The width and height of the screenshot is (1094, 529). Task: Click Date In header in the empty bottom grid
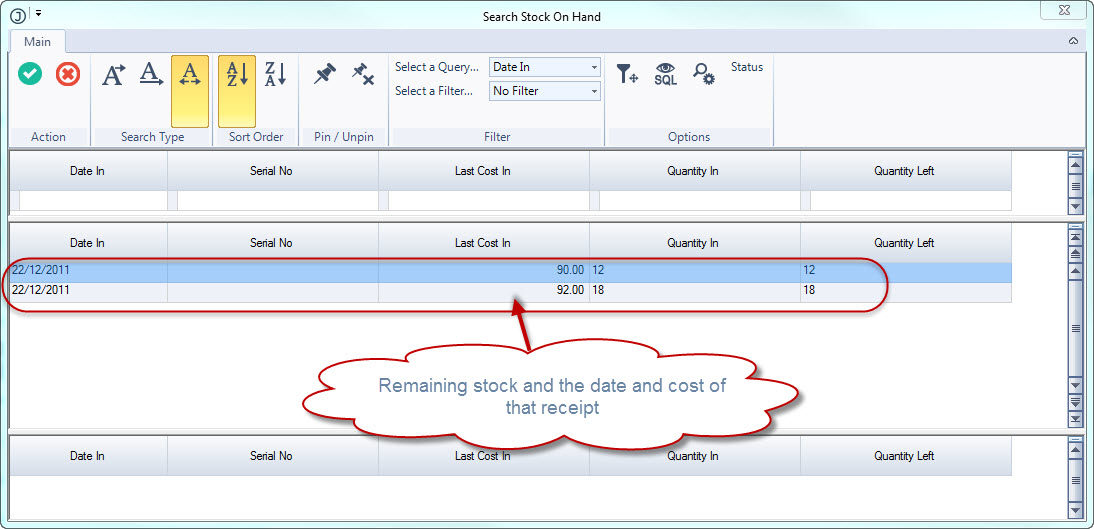[88, 456]
